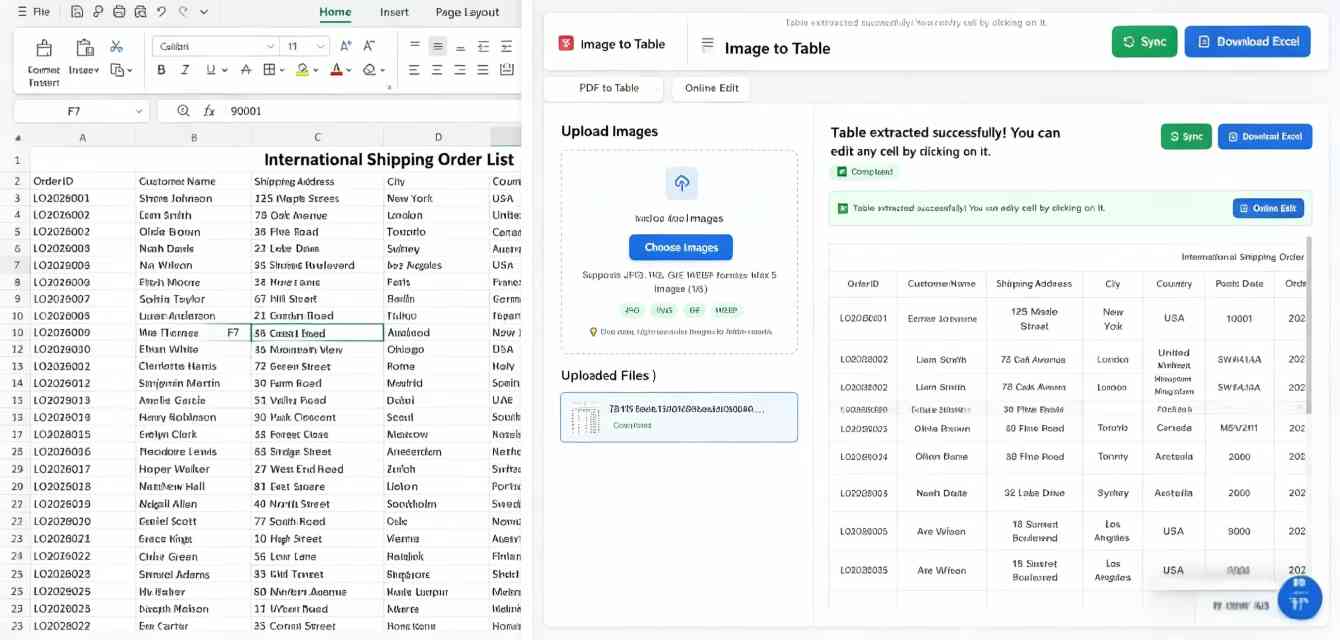Click the Cut scissors icon
The image size is (1340, 640).
coord(117,46)
